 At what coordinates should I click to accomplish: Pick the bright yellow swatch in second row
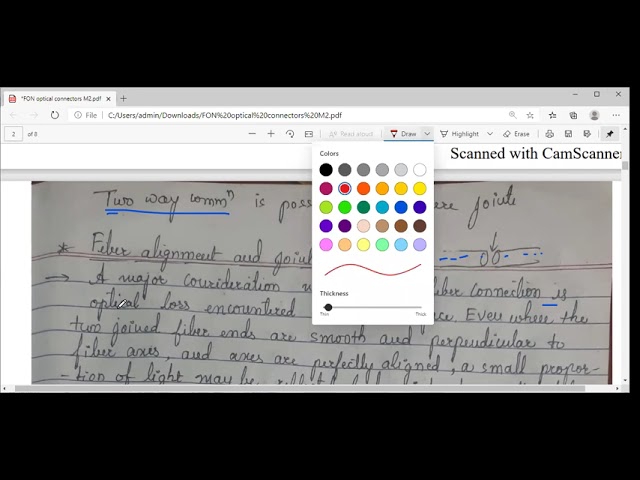point(420,188)
